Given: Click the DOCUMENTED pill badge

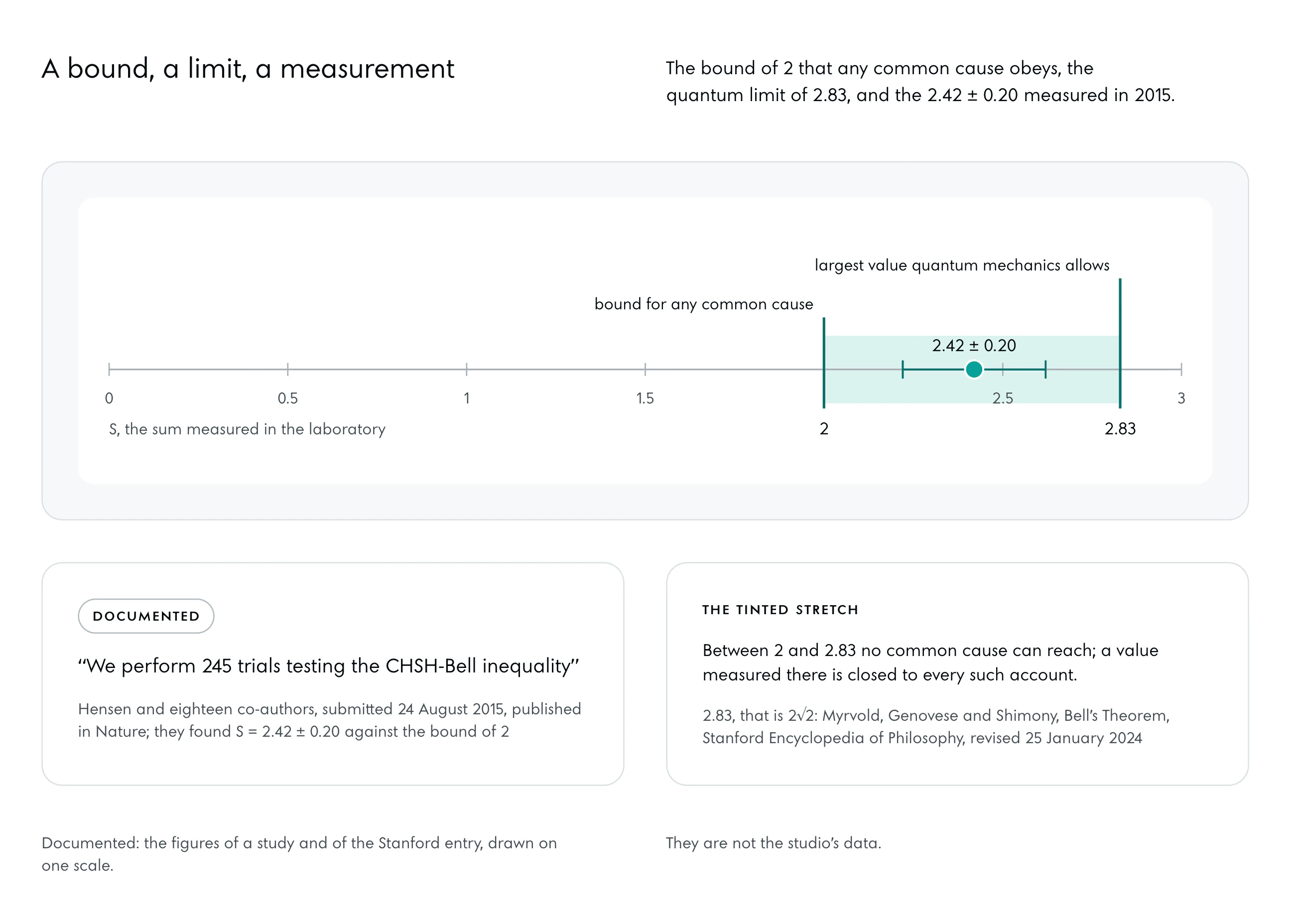Looking at the screenshot, I should 145,616.
